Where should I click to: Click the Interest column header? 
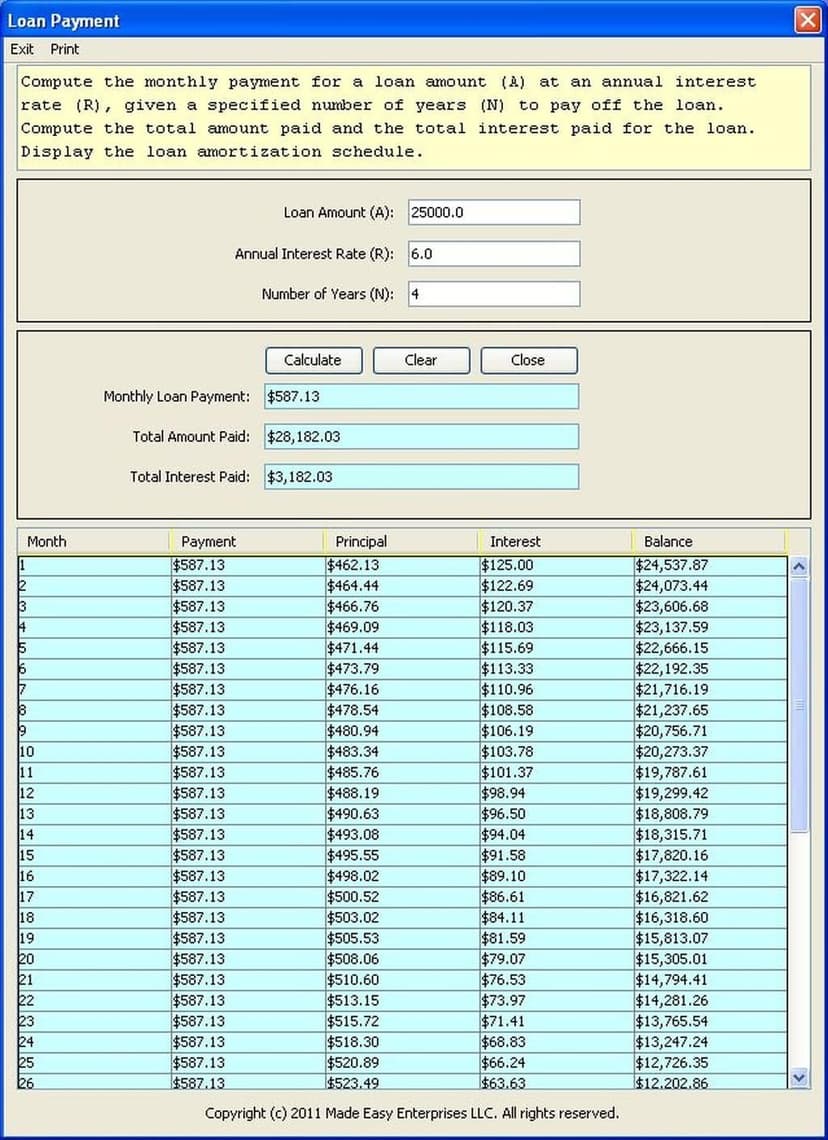tap(555, 542)
